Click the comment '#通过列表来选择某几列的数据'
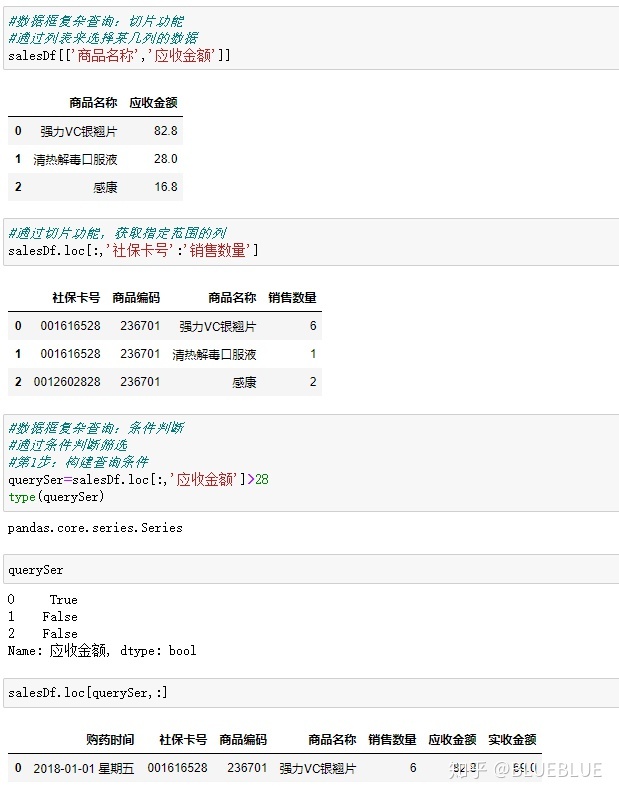619x796 pixels. click(x=103, y=38)
